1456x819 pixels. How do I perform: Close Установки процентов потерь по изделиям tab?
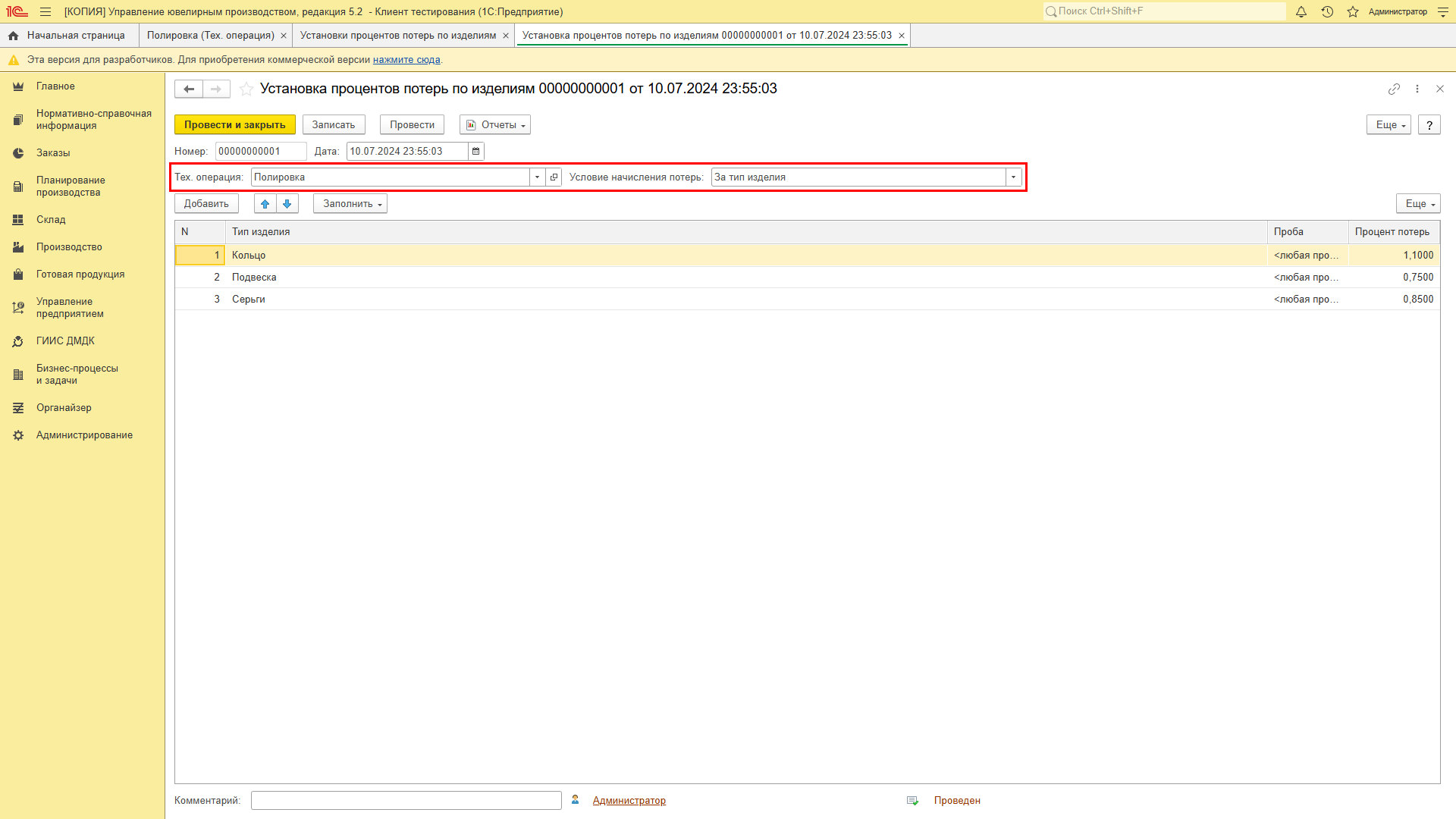click(506, 36)
